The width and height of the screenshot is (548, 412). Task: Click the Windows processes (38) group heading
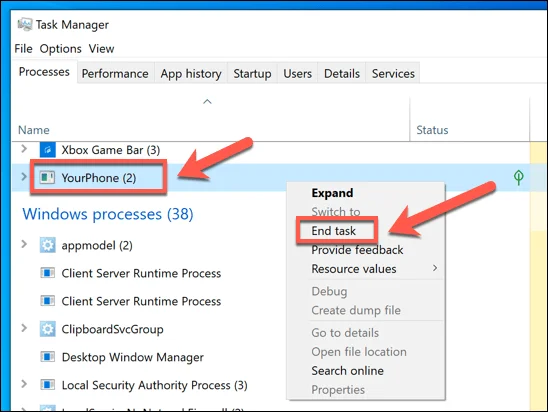[x=108, y=214]
